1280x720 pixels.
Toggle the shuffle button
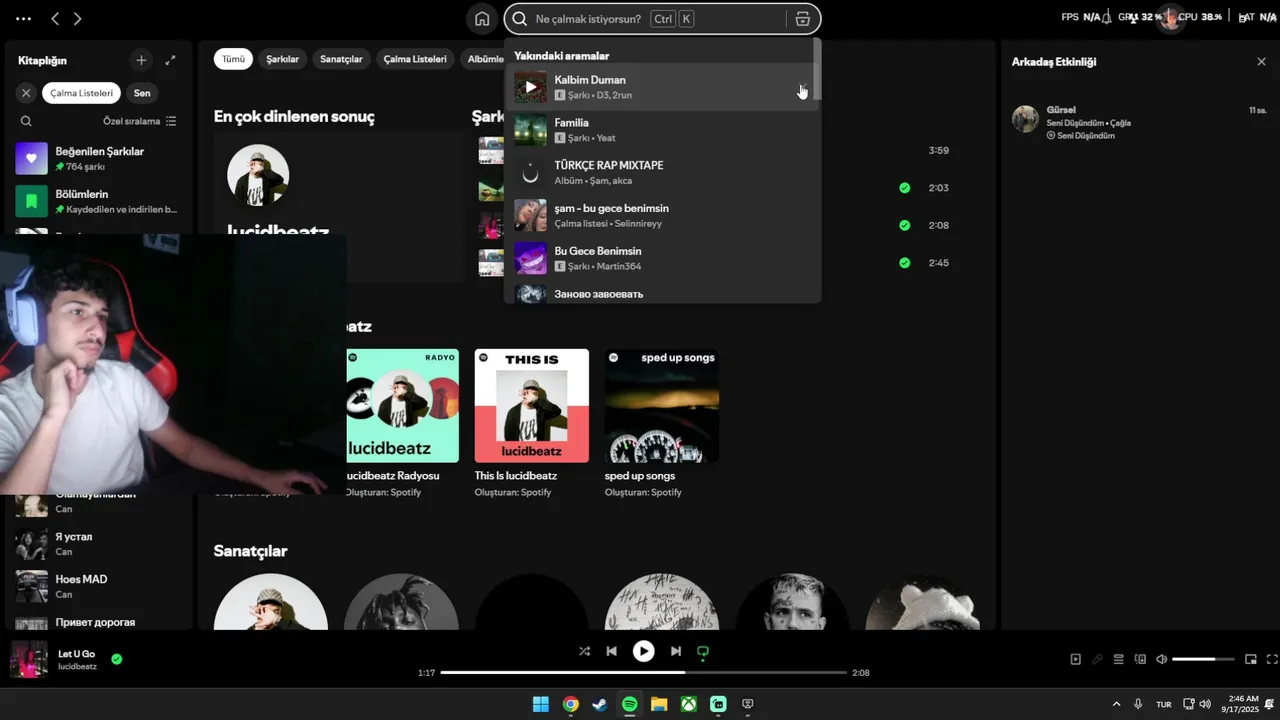(584, 651)
